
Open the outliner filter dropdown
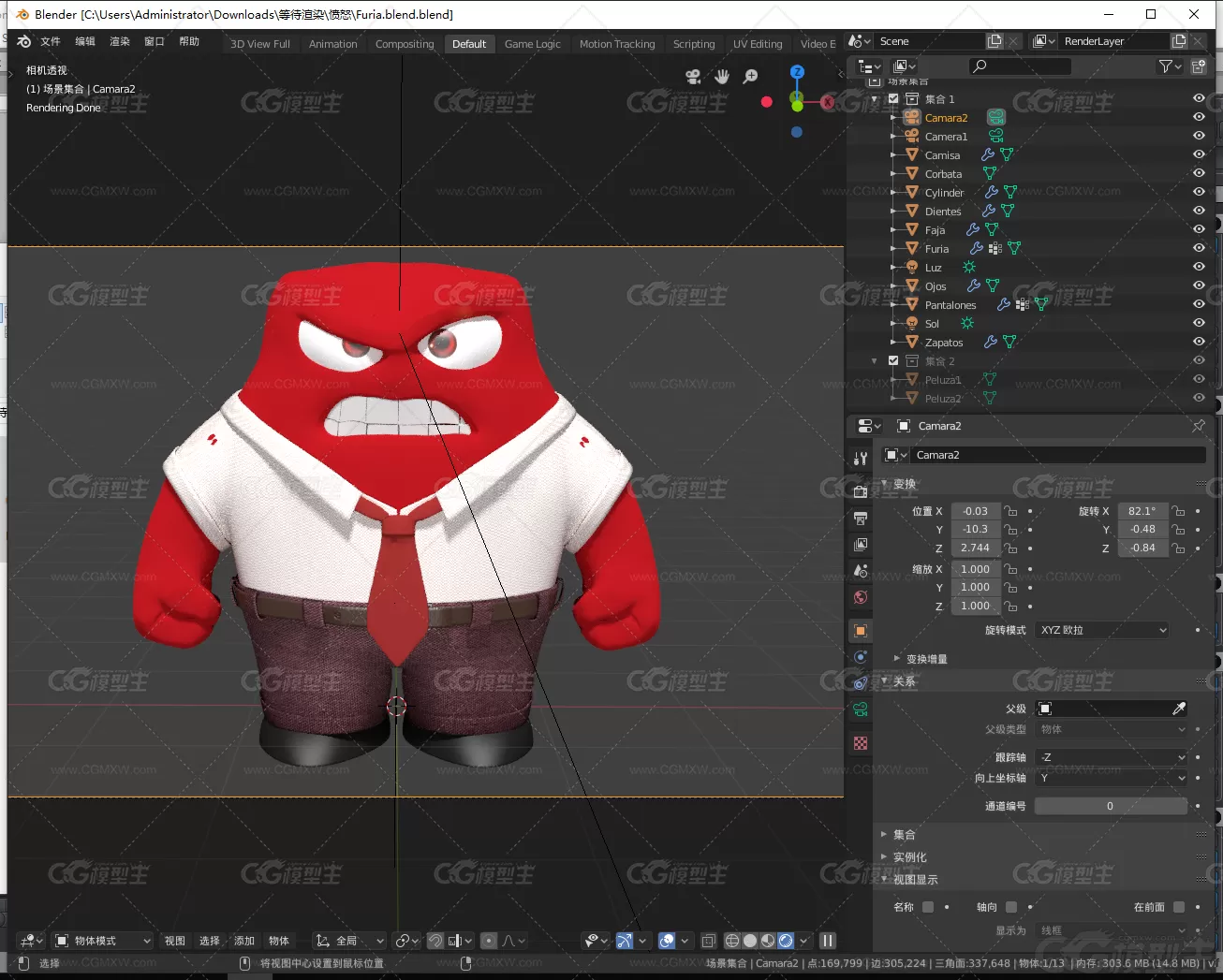pyautogui.click(x=1169, y=66)
